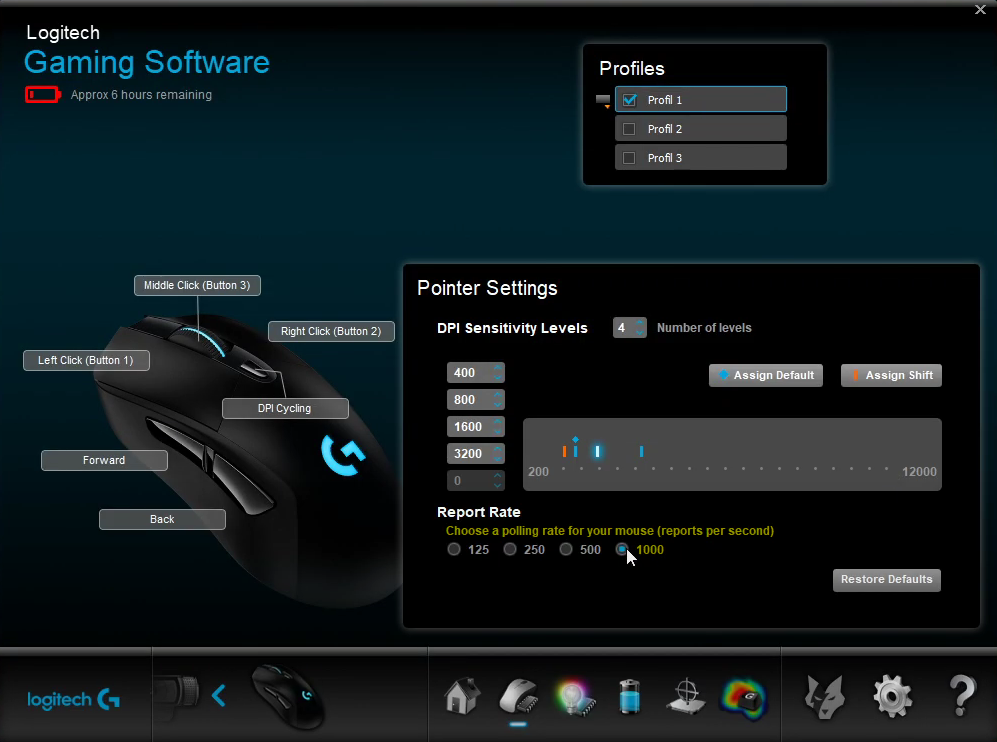Viewport: 997px width, 742px height.
Task: Open the settings gear icon
Action: [x=893, y=697]
